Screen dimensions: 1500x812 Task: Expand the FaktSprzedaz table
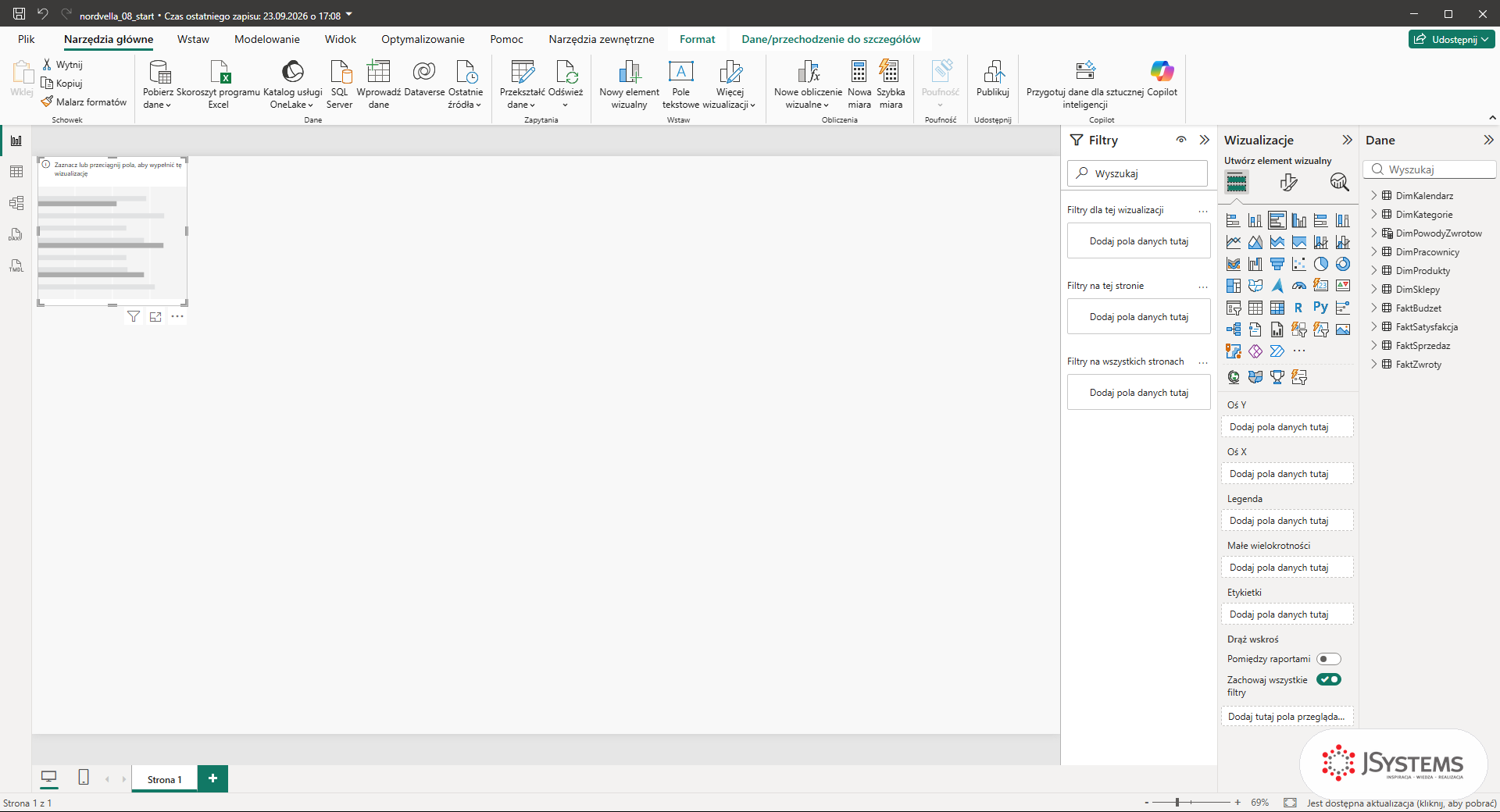tap(1374, 346)
